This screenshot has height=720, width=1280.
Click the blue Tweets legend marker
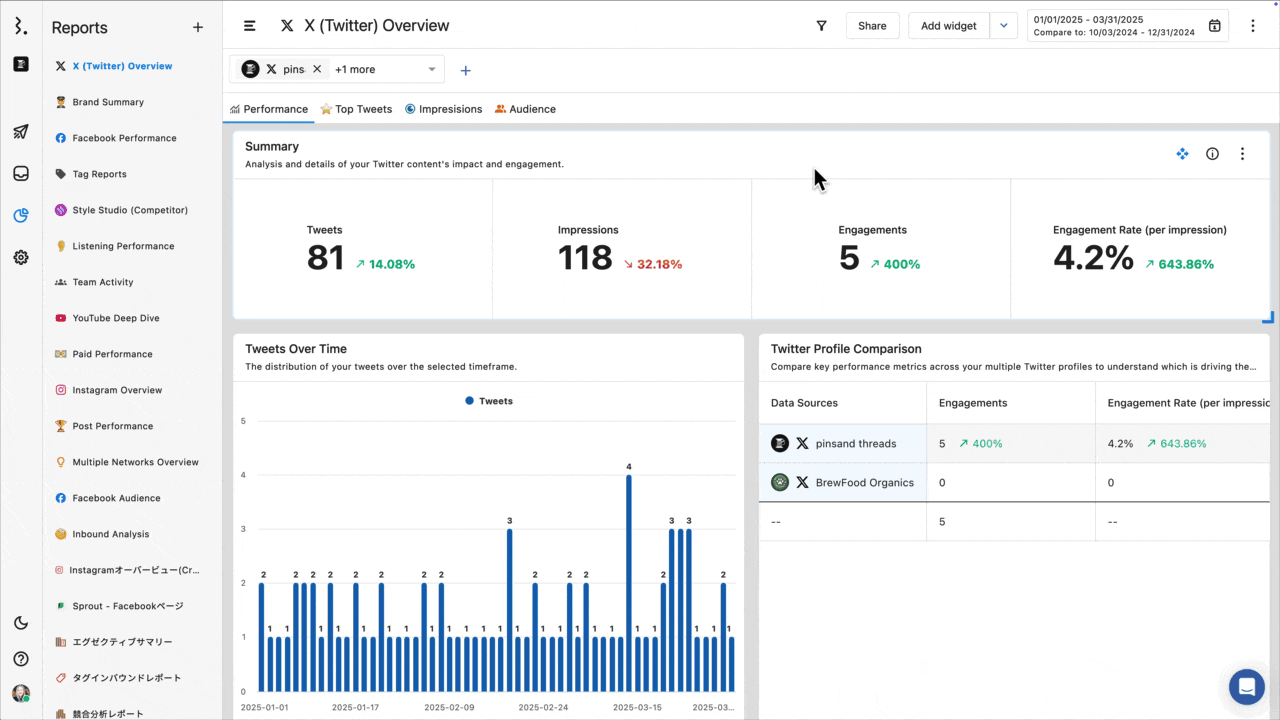(469, 400)
